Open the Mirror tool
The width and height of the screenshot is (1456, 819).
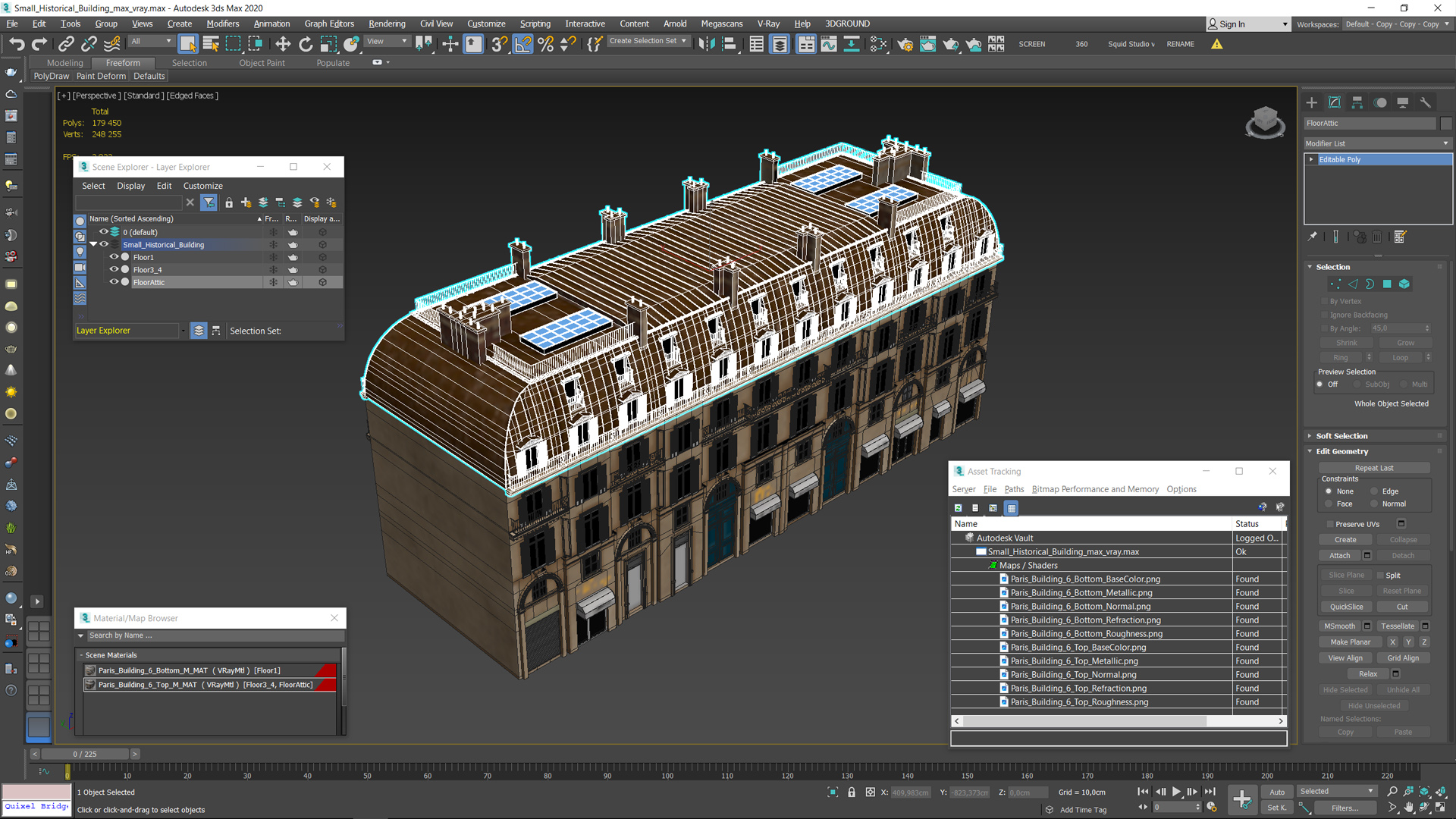706,44
